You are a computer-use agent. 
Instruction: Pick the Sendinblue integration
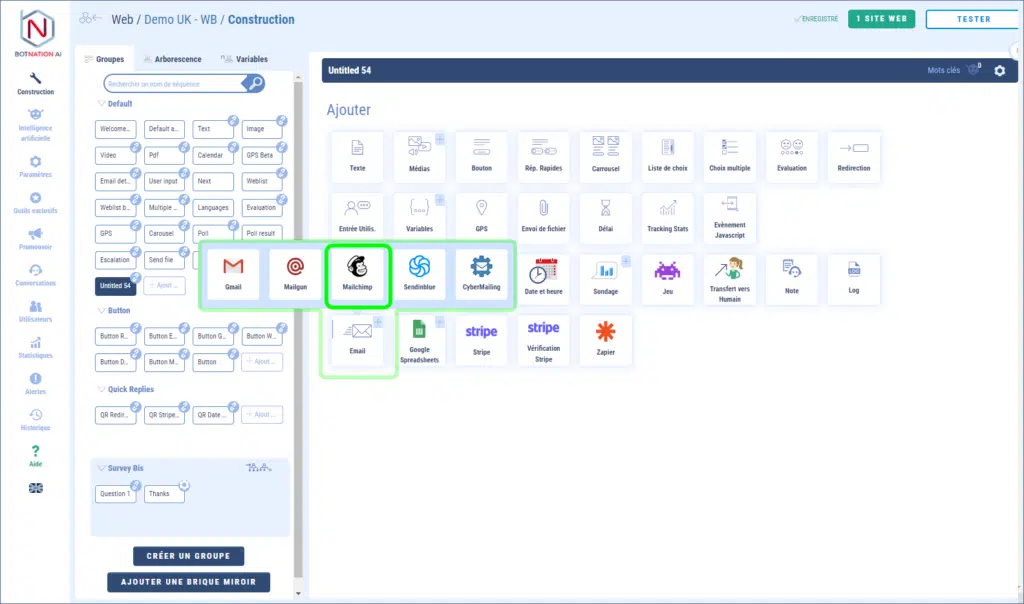click(419, 274)
